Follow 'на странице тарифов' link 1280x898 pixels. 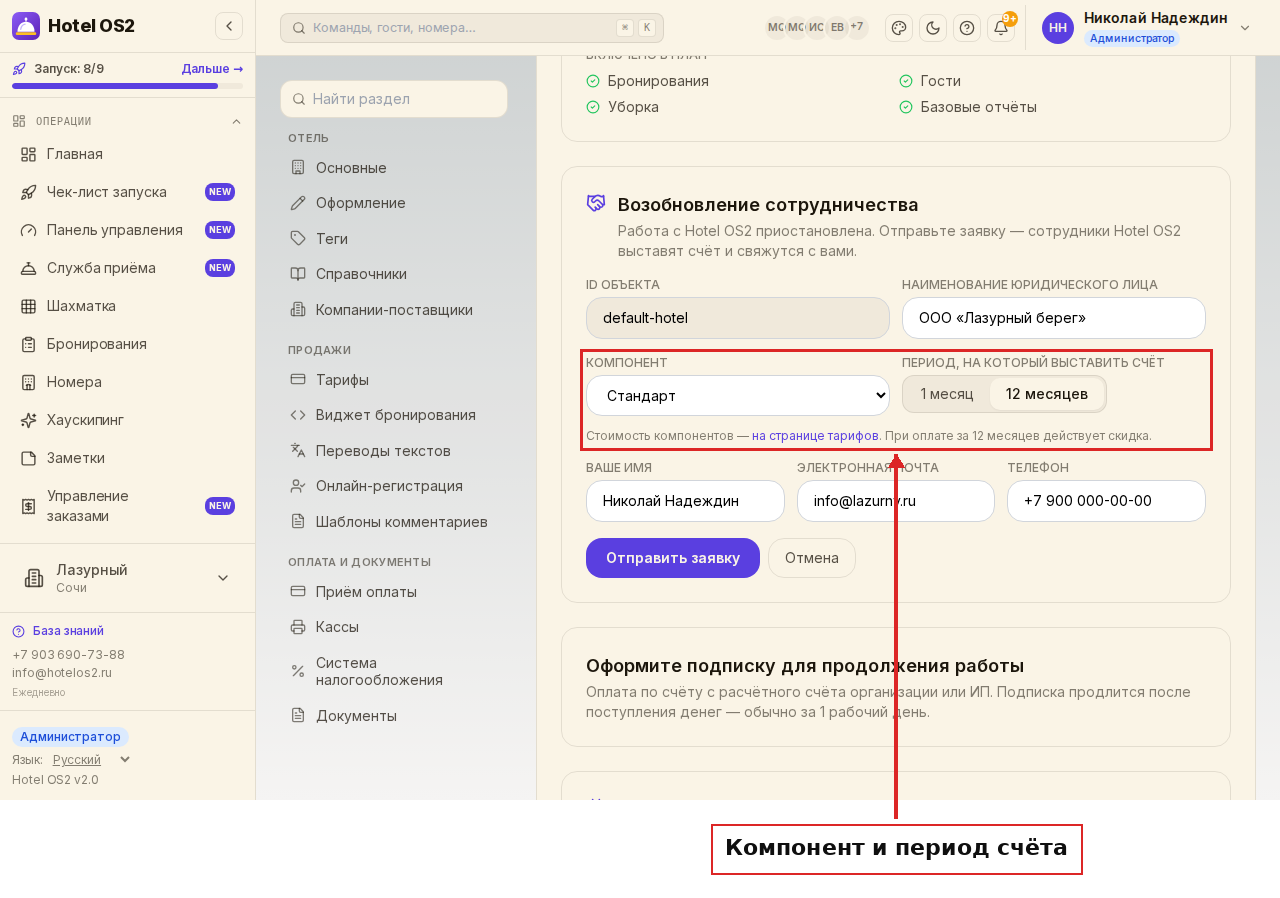tap(815, 436)
